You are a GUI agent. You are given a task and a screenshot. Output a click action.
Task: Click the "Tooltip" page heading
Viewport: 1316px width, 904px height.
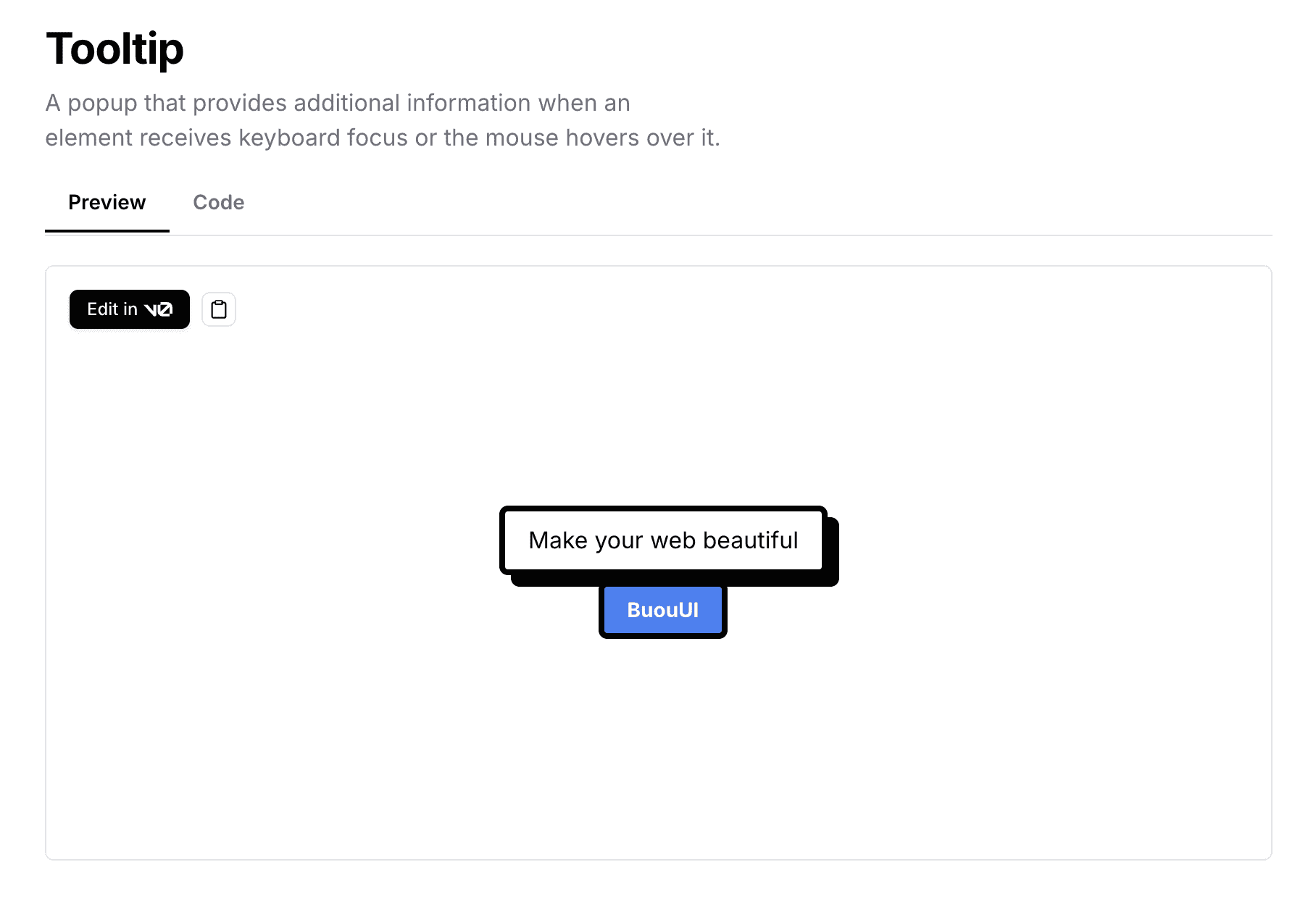[x=114, y=49]
